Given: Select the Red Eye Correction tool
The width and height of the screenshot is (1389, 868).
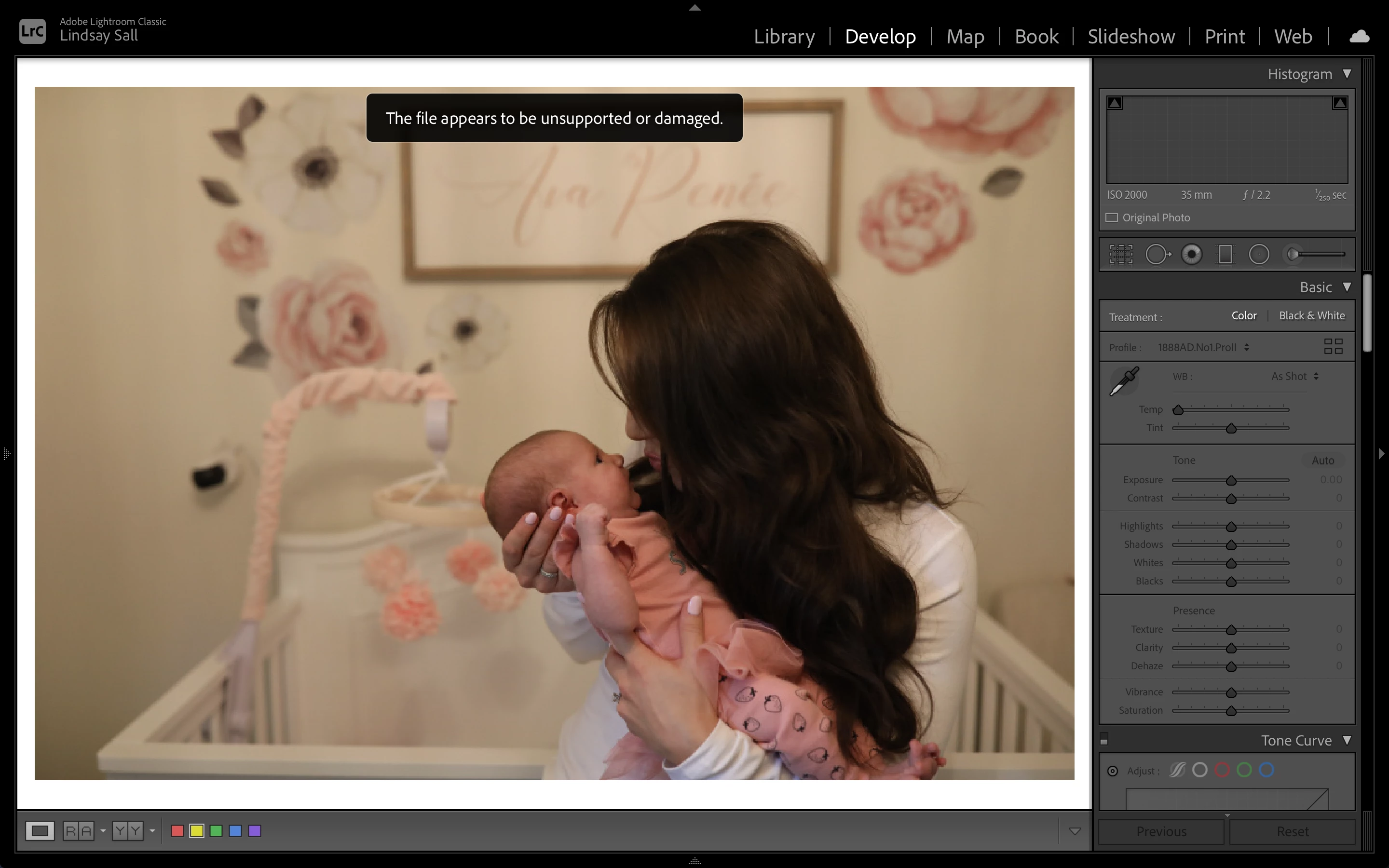Looking at the screenshot, I should tap(1192, 254).
